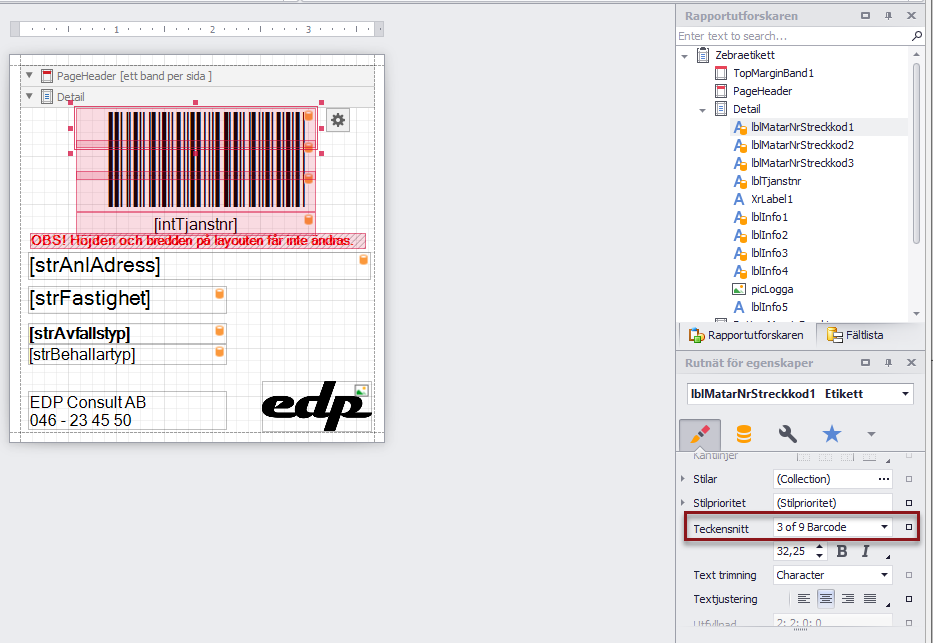This screenshot has width=933, height=643.
Task: Open the lblMatarNrStreckkod1 component selector dropdown
Action: coord(905,394)
